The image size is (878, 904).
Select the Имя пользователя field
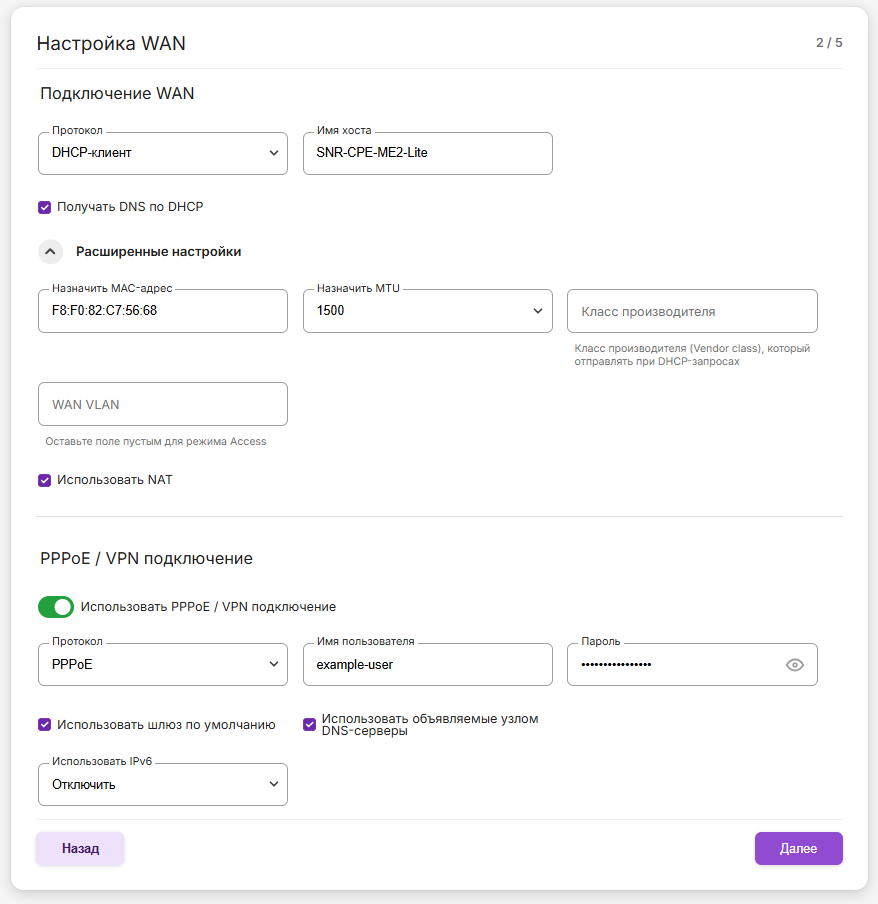[427, 665]
